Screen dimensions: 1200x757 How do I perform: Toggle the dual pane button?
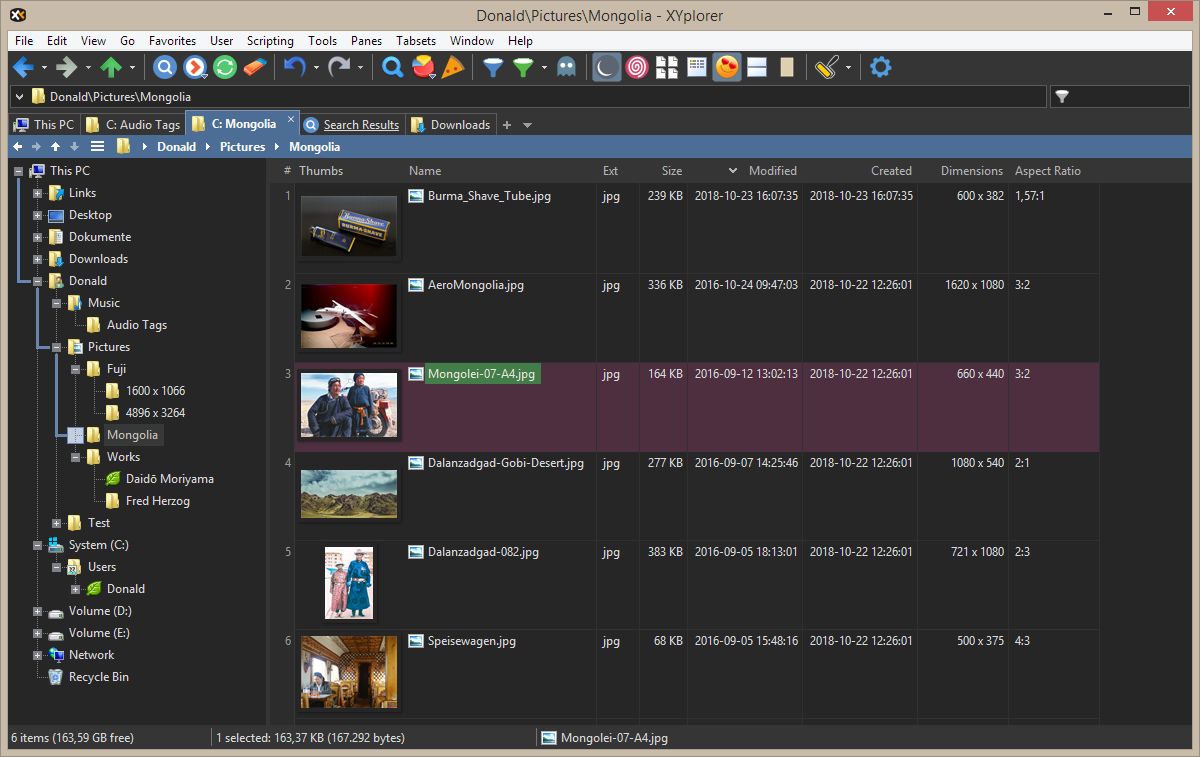tap(757, 68)
